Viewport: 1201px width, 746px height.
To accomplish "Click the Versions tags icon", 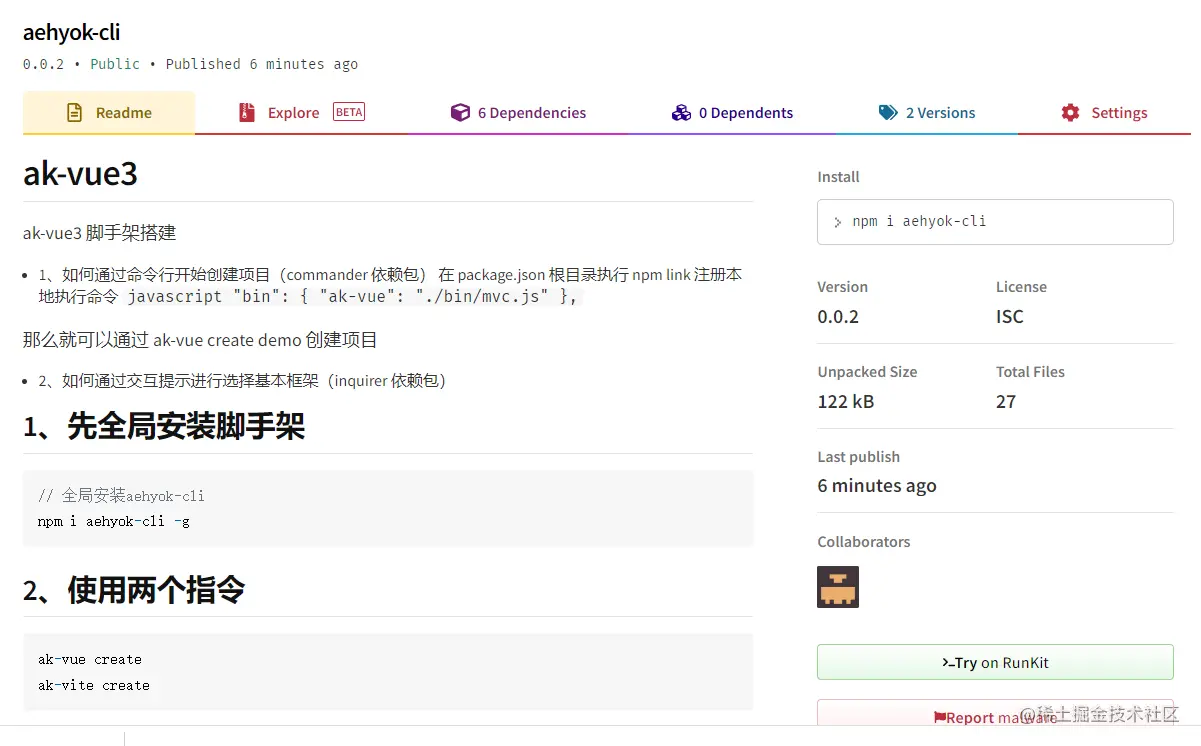I will tap(888, 113).
